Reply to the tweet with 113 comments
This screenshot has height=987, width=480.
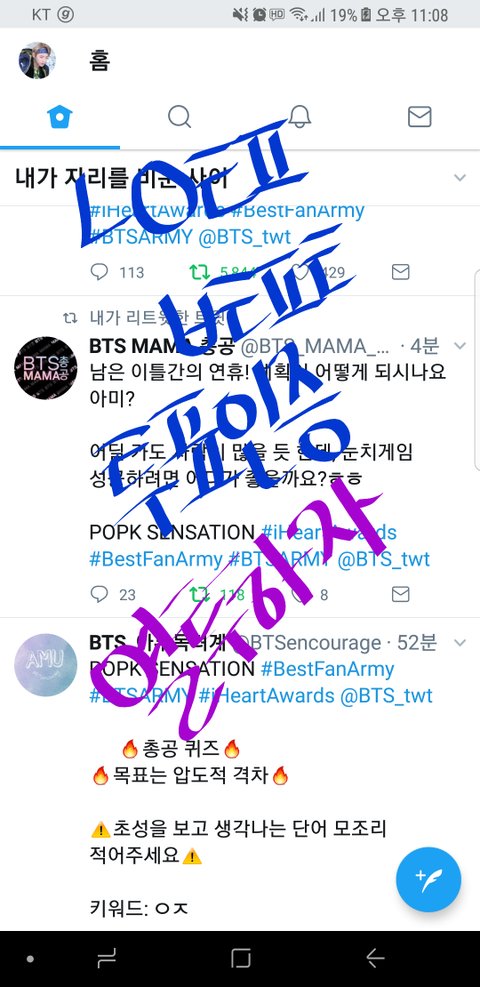(99, 272)
